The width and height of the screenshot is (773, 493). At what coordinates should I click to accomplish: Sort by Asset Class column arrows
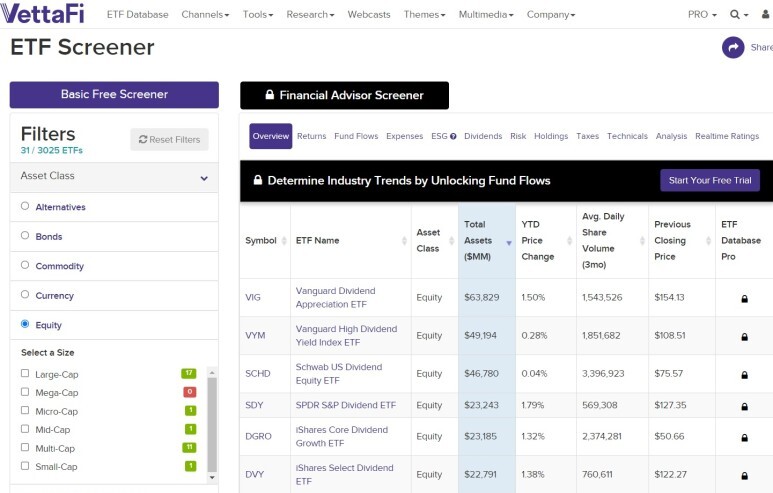coord(452,241)
